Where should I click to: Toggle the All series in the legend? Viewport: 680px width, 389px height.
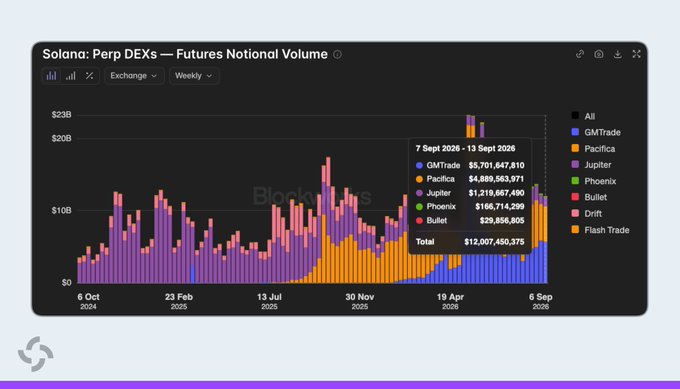click(x=583, y=116)
